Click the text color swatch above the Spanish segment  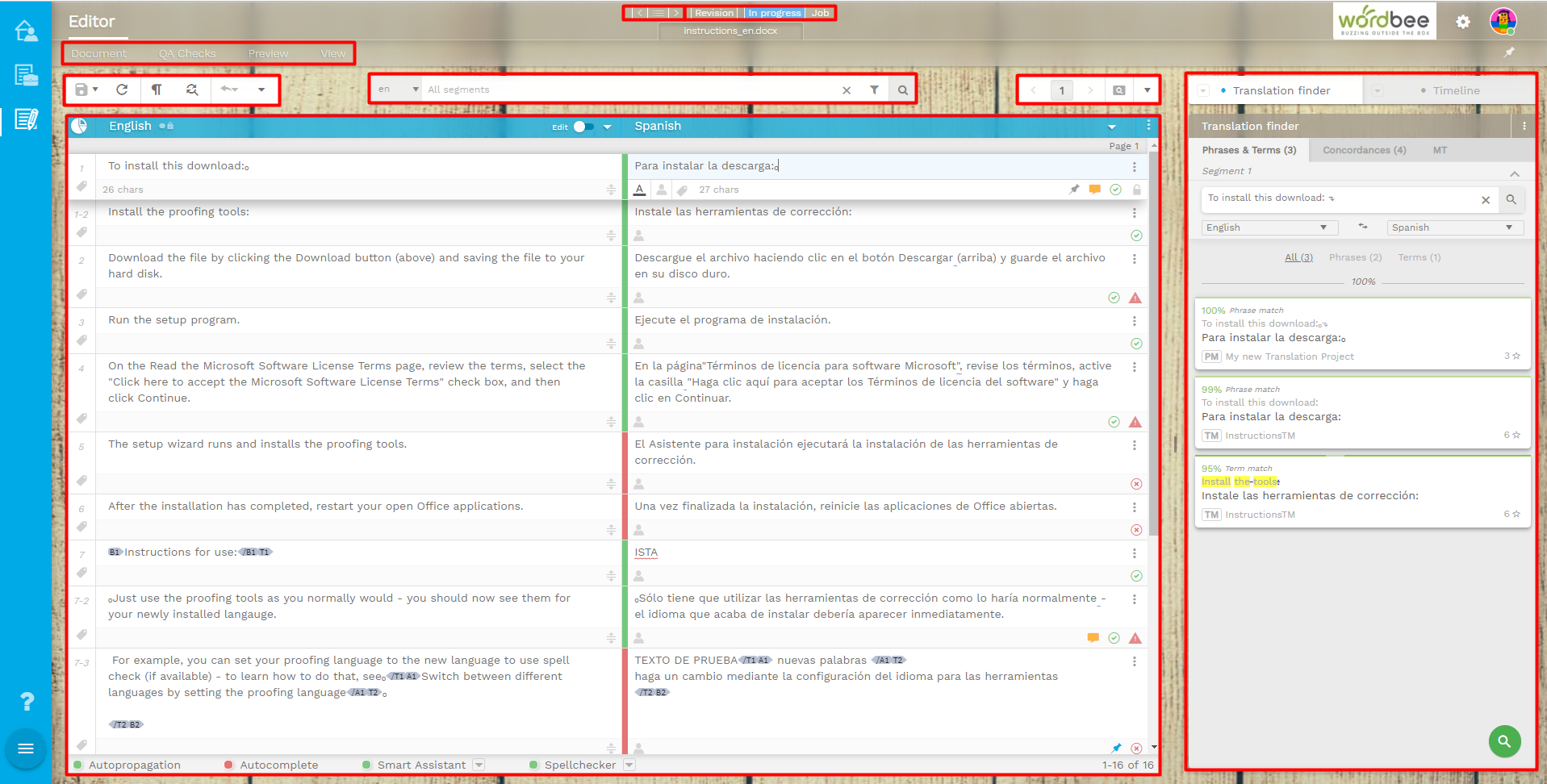(x=639, y=190)
